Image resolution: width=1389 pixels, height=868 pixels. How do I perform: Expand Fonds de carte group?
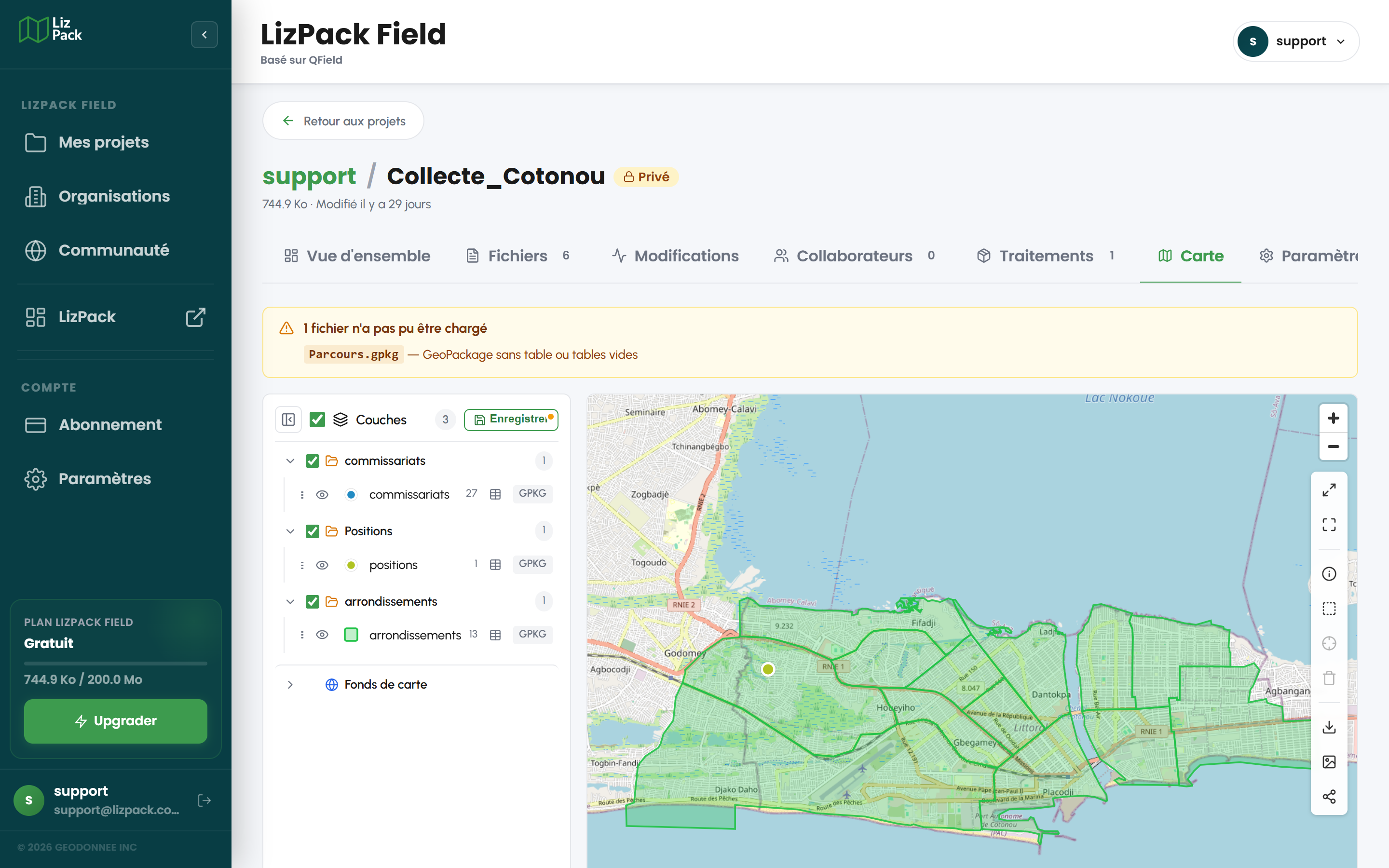(290, 684)
